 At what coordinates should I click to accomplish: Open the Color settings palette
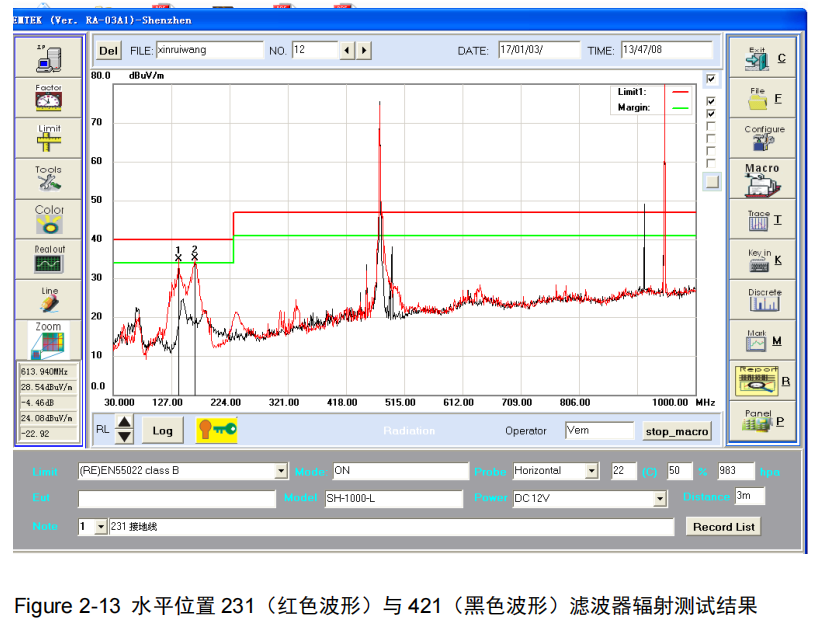pyautogui.click(x=48, y=220)
